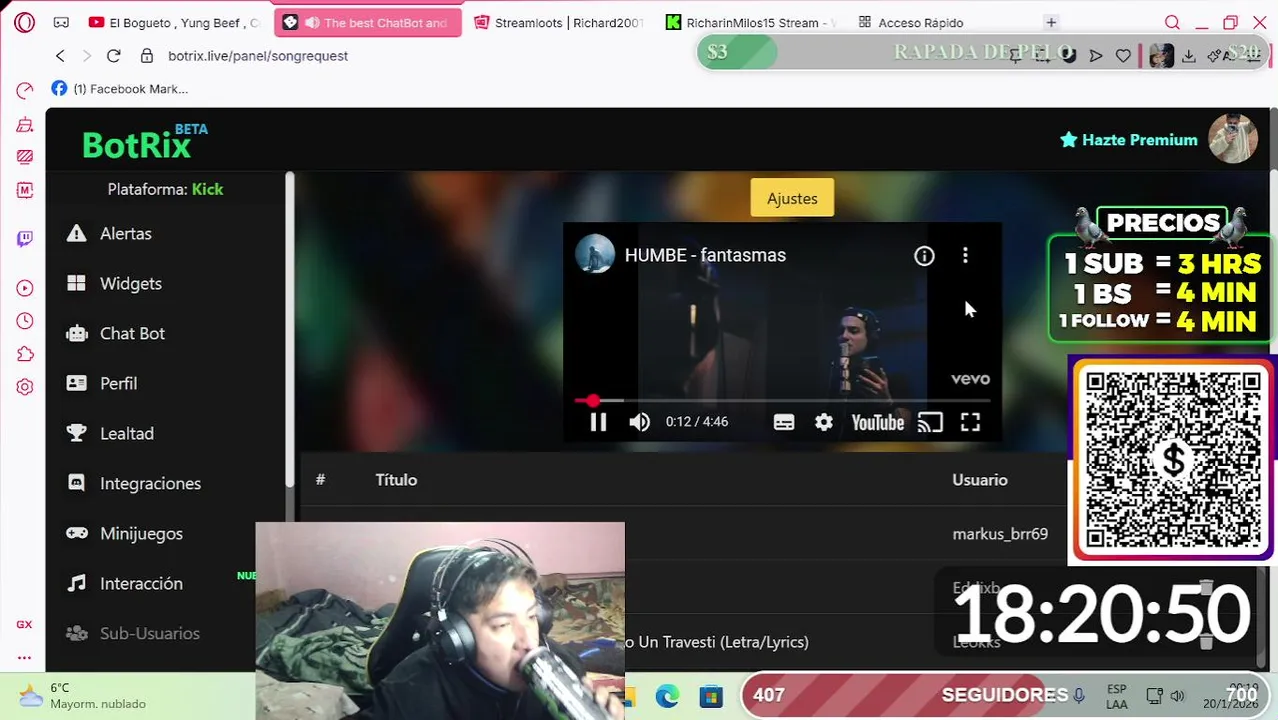Open YouTube player settings gear
The height and width of the screenshot is (720, 1278).
pyautogui.click(x=823, y=423)
